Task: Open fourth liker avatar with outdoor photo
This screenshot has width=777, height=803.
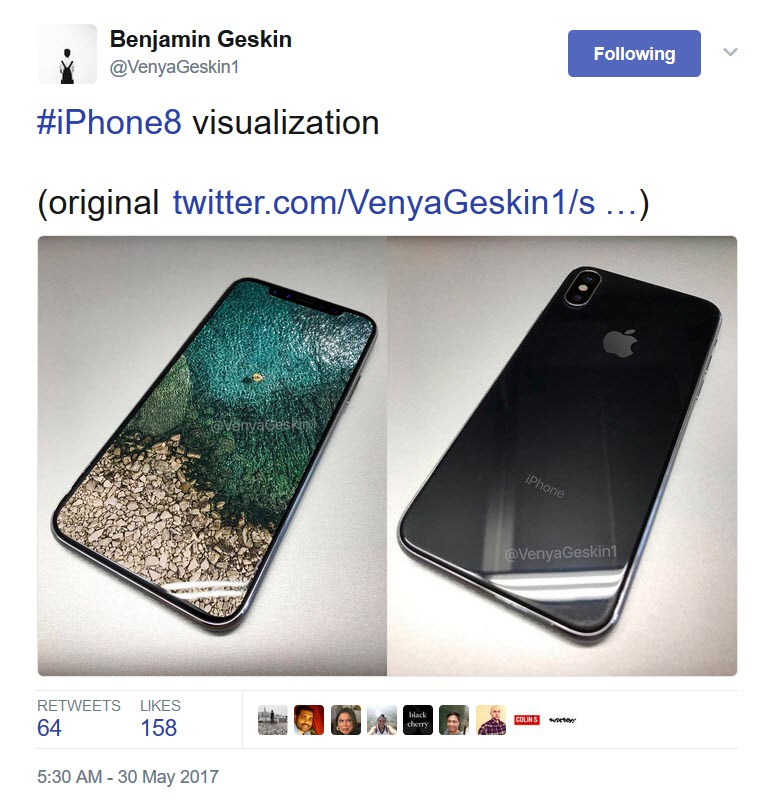Action: [382, 720]
